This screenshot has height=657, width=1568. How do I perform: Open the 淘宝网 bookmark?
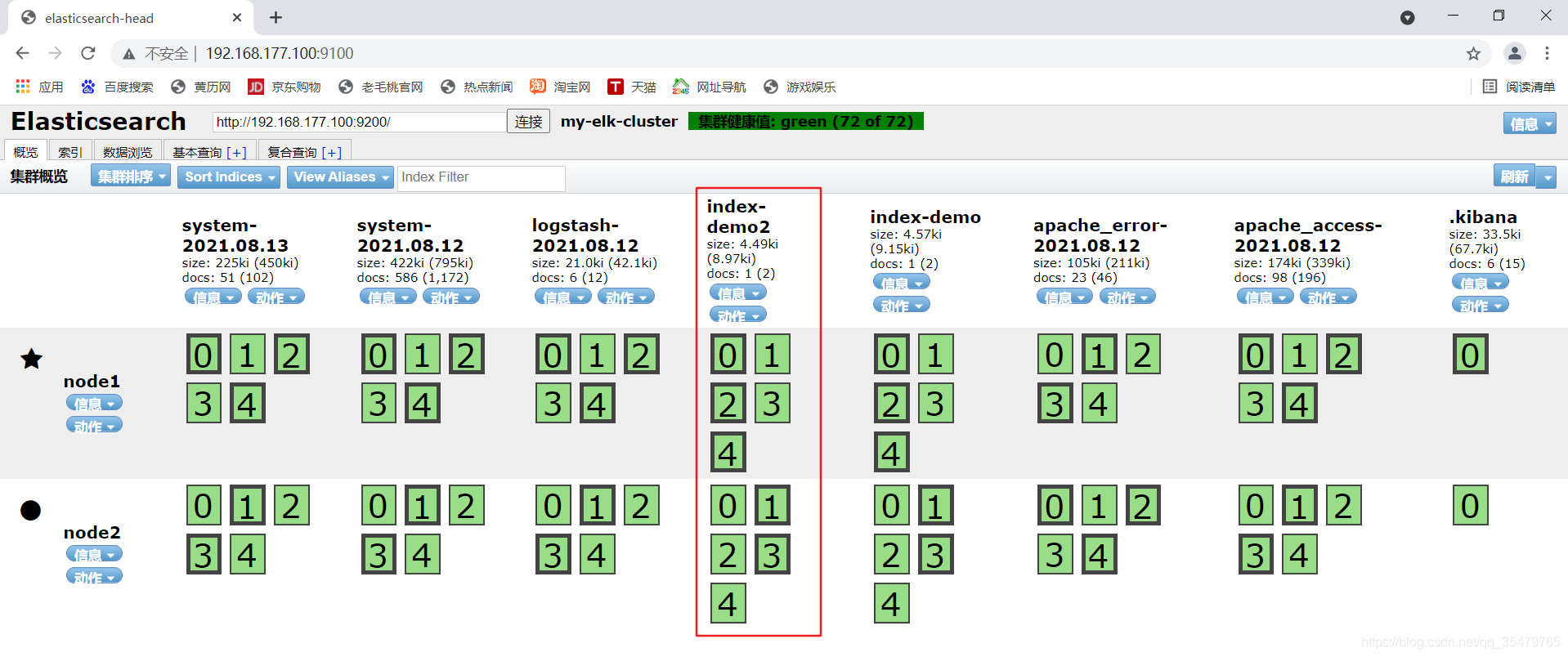(560, 87)
